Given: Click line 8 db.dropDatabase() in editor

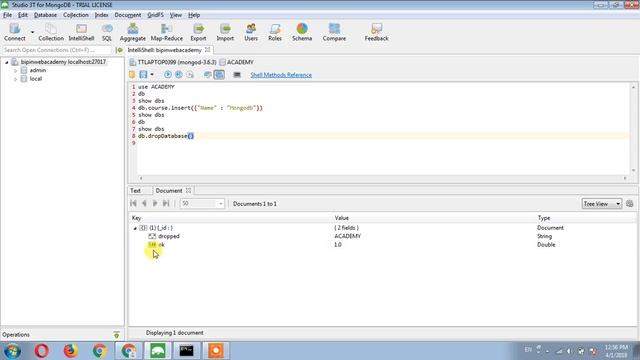Looking at the screenshot, I should coord(166,136).
